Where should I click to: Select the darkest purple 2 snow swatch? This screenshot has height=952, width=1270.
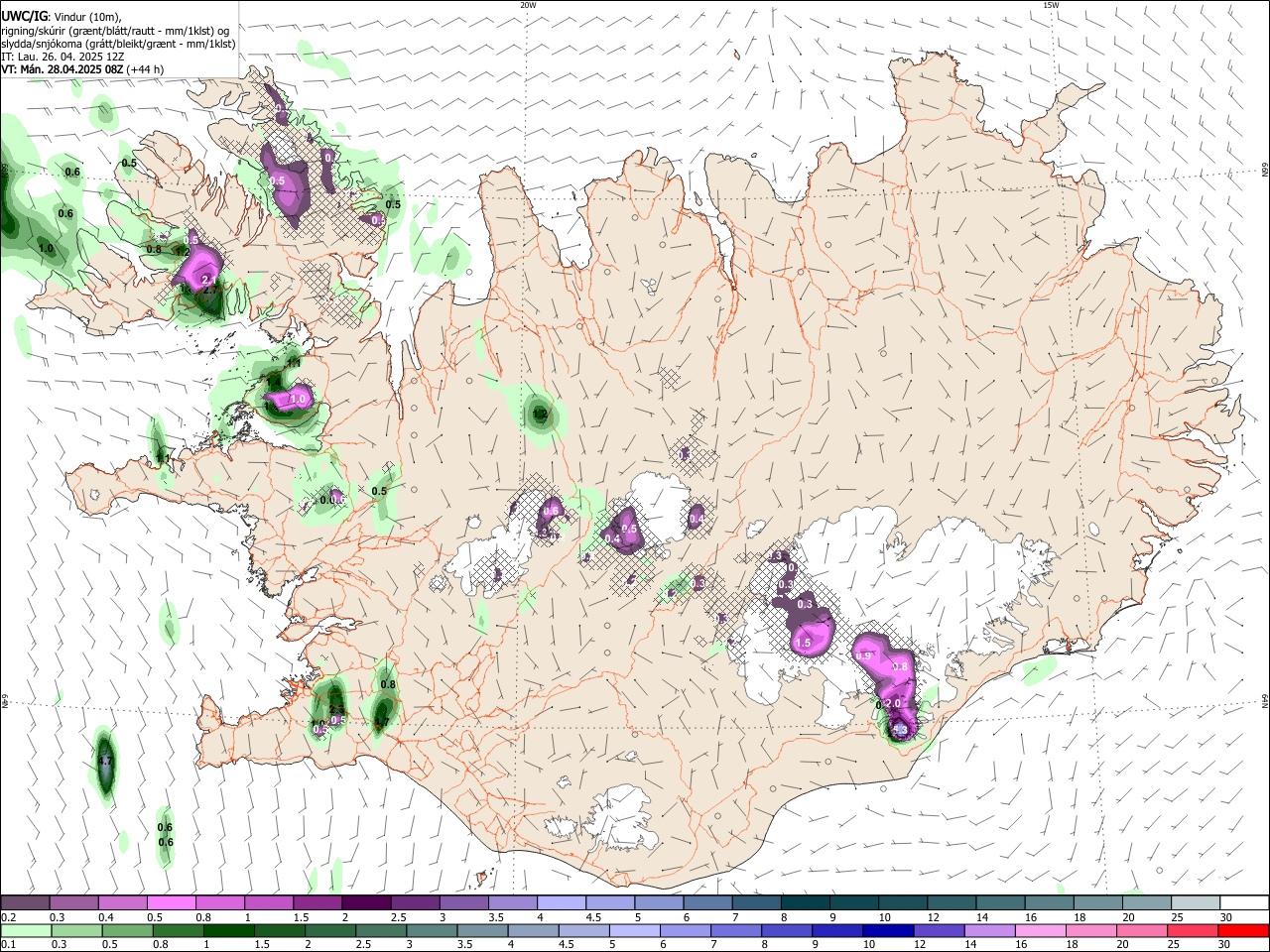point(366,902)
